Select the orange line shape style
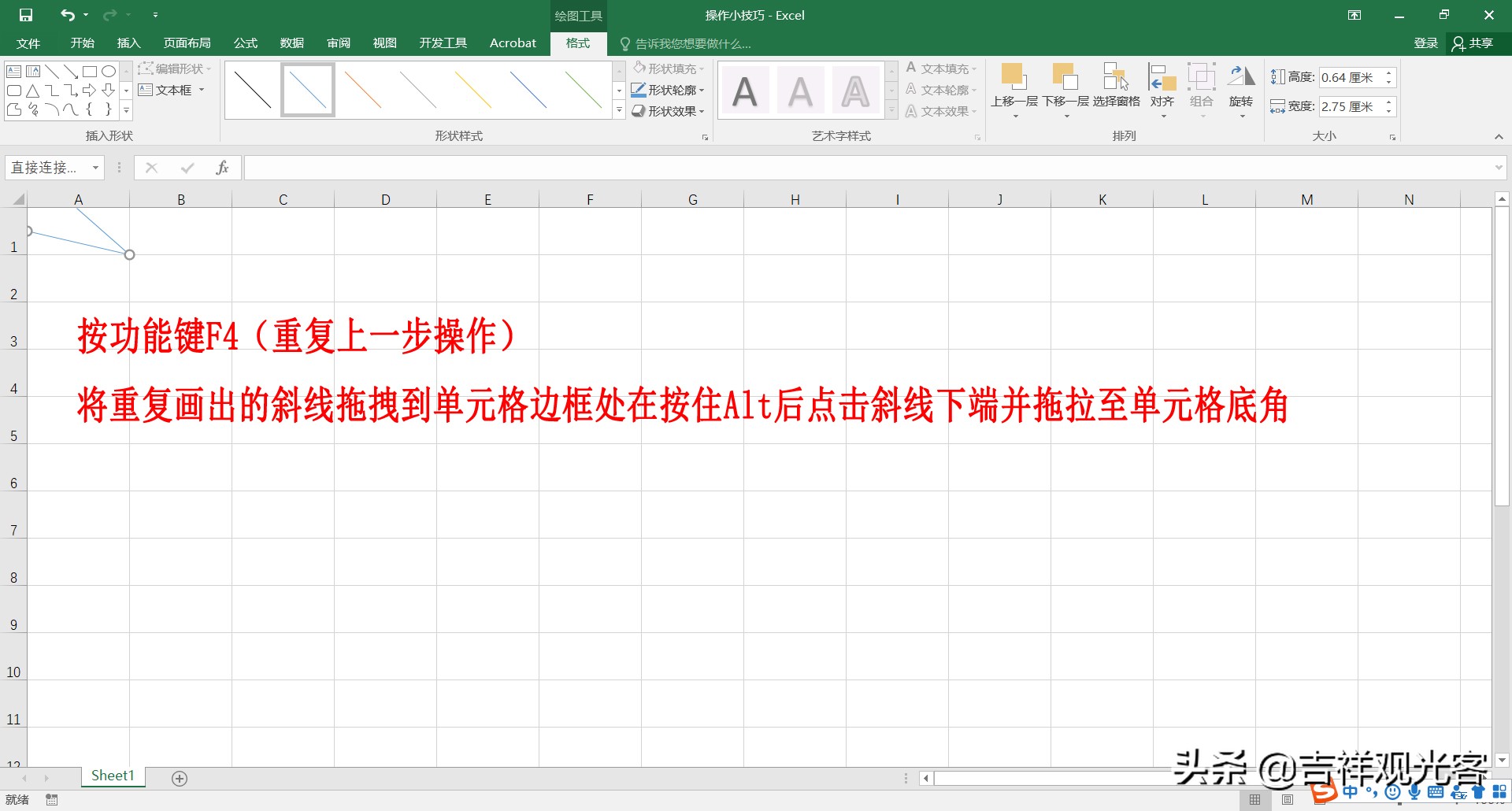Image resolution: width=1512 pixels, height=811 pixels. point(362,89)
